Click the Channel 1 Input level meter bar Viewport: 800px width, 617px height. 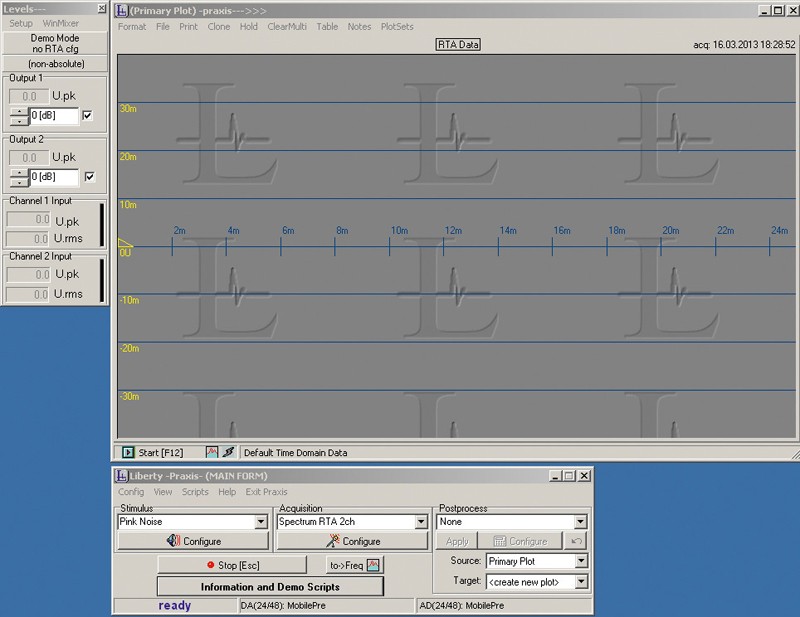102,225
